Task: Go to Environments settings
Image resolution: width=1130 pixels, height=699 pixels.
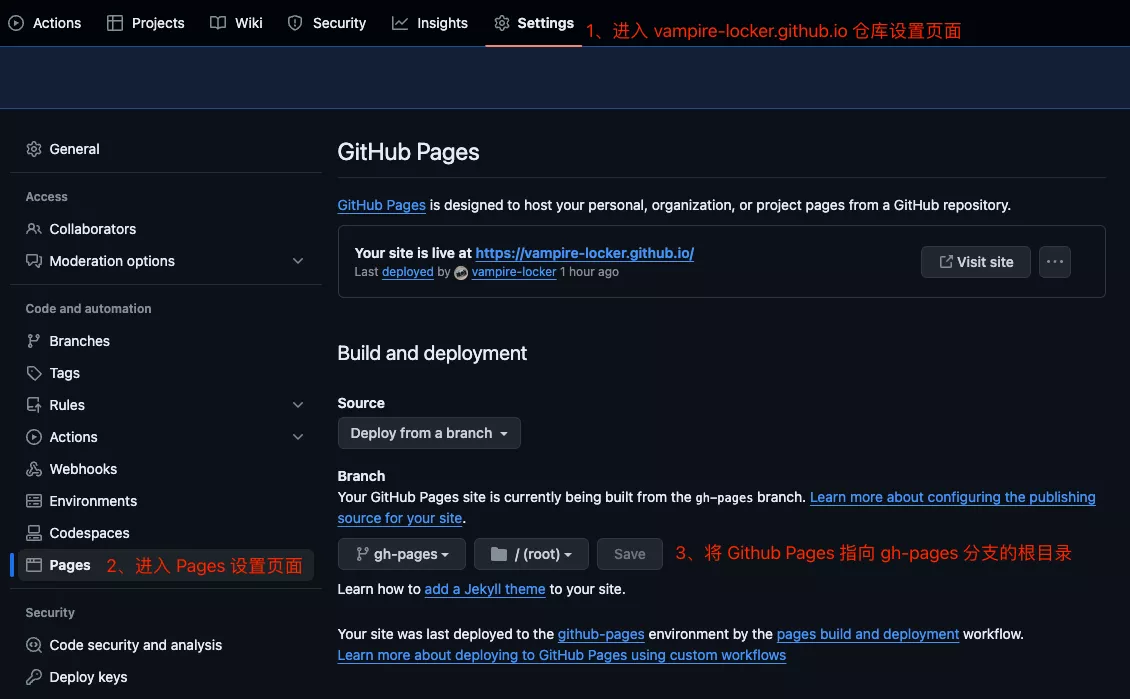Action: coord(166,501)
